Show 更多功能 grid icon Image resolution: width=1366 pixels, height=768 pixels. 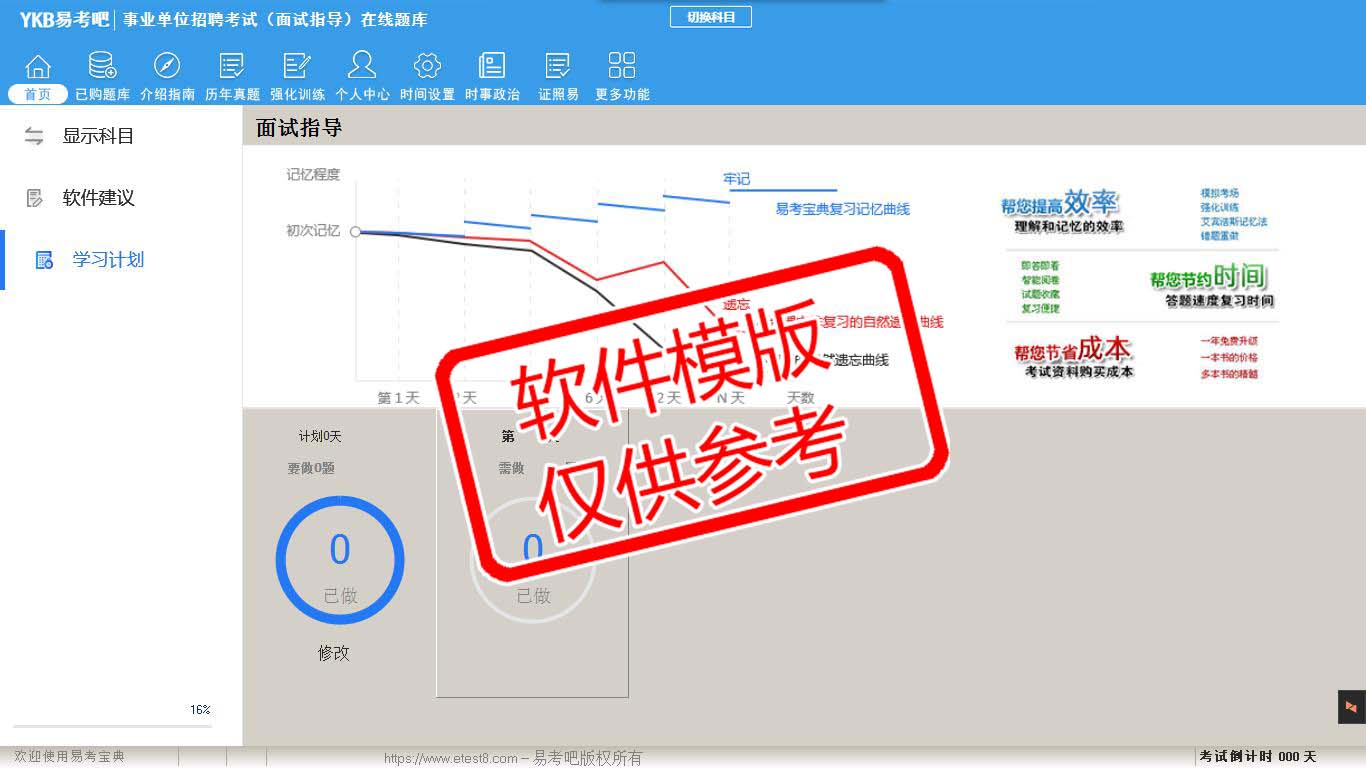(x=622, y=67)
